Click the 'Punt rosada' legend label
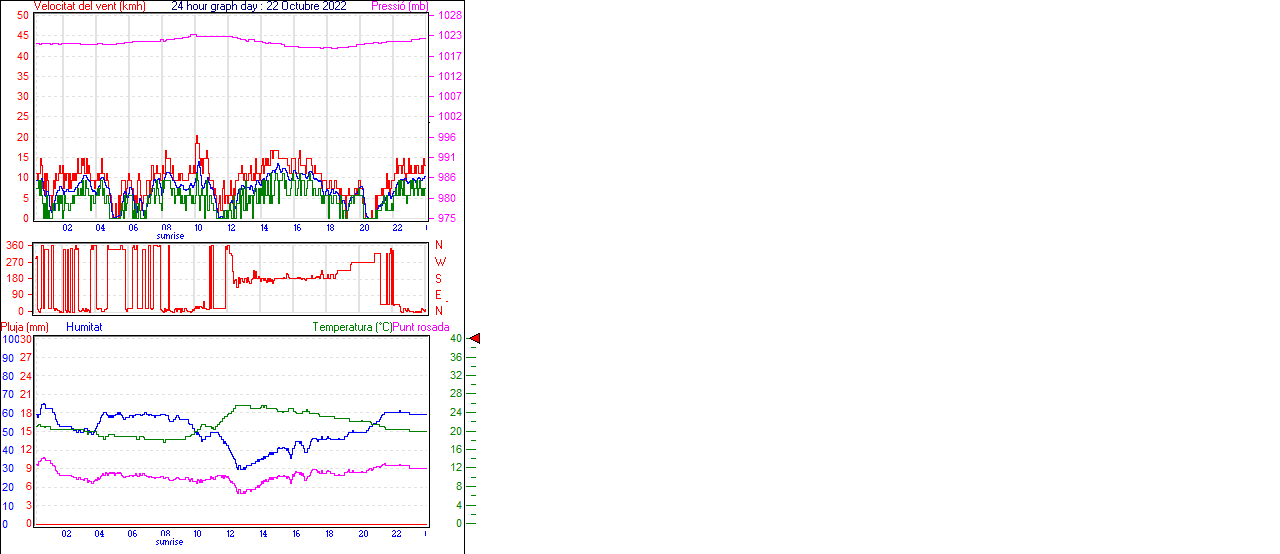The height and width of the screenshot is (554, 1280). point(421,327)
